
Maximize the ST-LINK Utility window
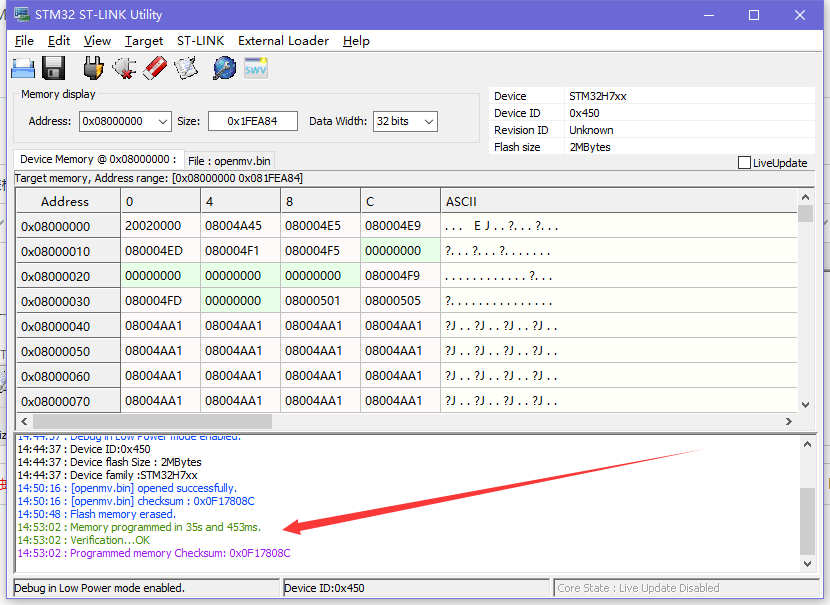pos(754,15)
